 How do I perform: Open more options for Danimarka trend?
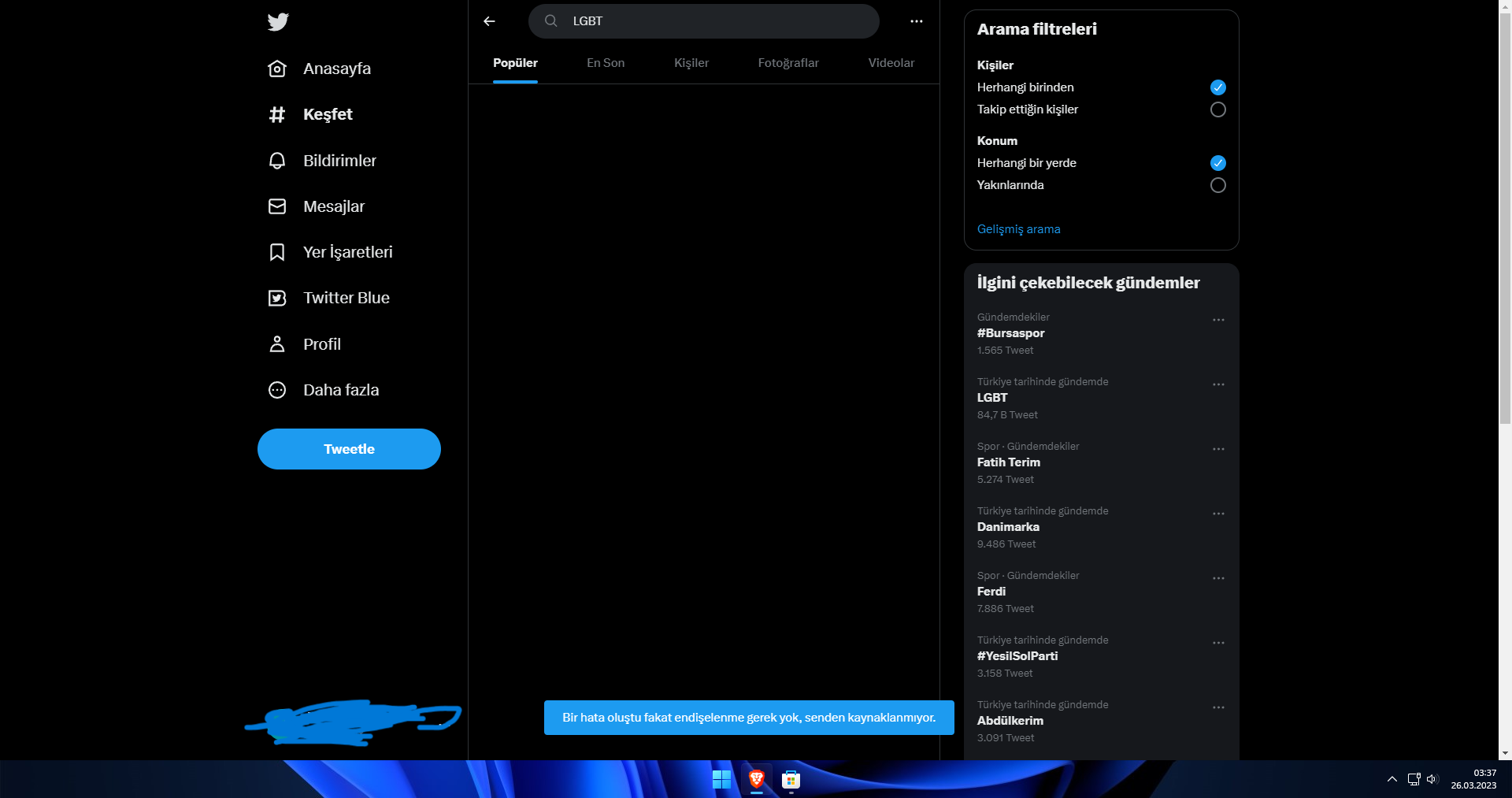click(x=1218, y=514)
